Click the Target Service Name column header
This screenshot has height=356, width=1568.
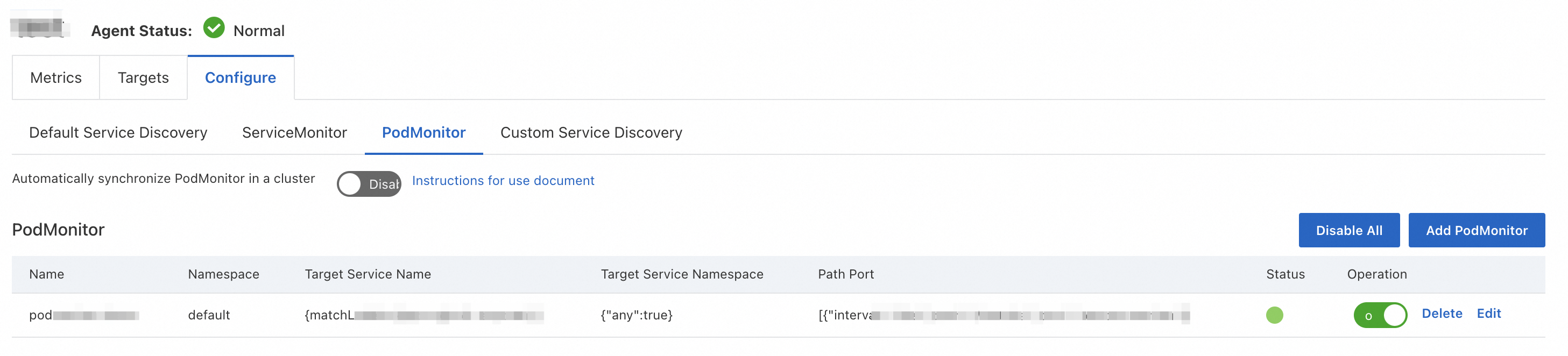368,274
